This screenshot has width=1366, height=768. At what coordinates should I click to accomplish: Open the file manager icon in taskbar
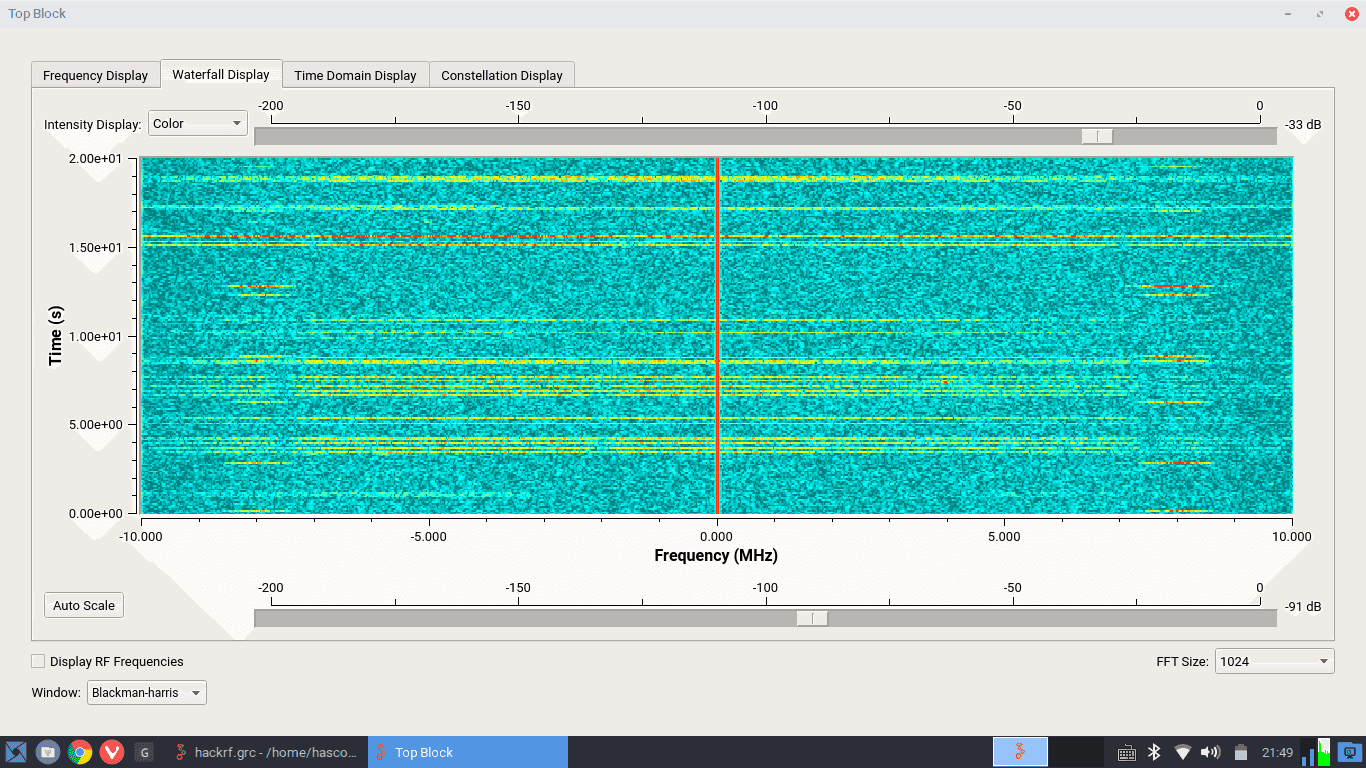(47, 752)
